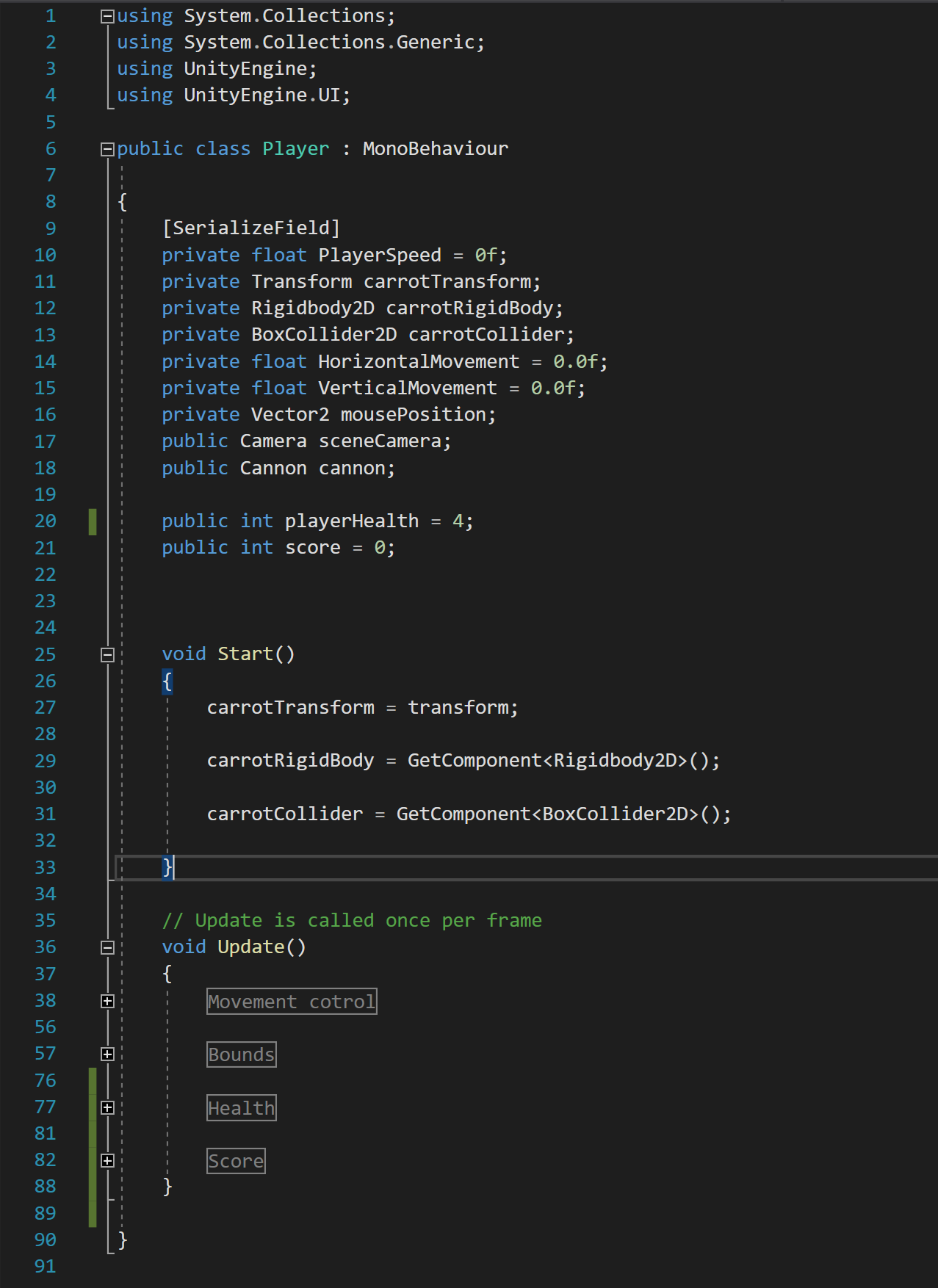Click carrotTransform in field declaration
Screen dimensions: 938x1288
[448, 282]
